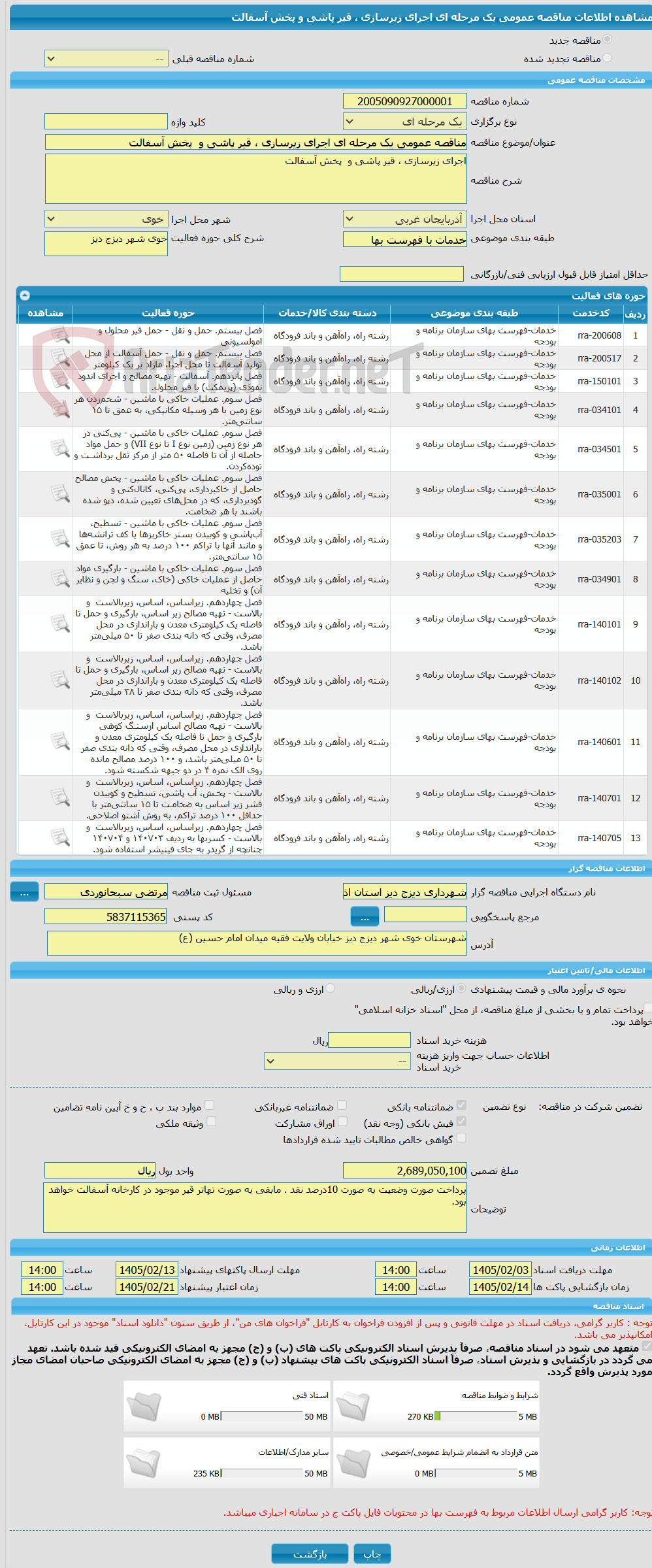Click the view magnifier icon for row rra-200608
652x1568 pixels.
60,335
